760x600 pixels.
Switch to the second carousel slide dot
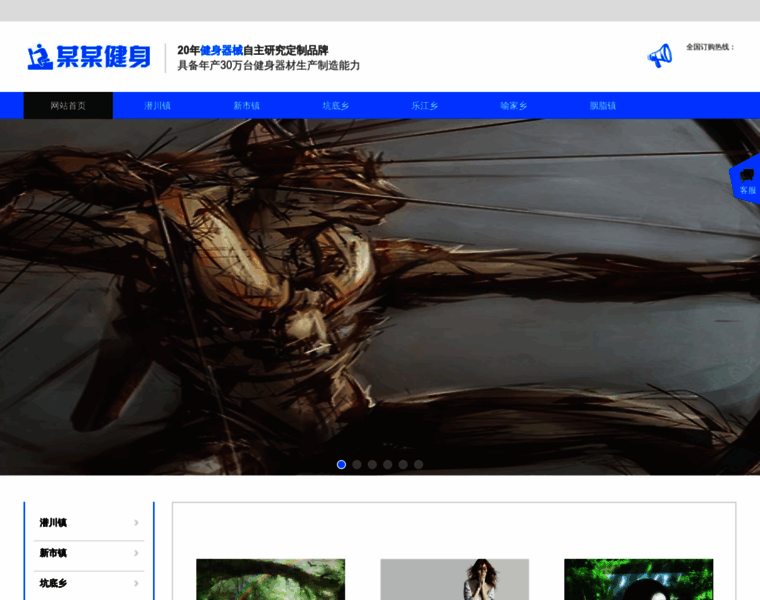click(x=357, y=464)
